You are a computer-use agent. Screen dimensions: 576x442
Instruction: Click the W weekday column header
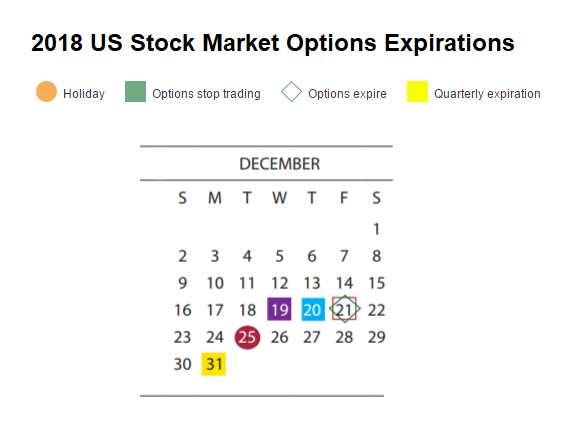280,198
